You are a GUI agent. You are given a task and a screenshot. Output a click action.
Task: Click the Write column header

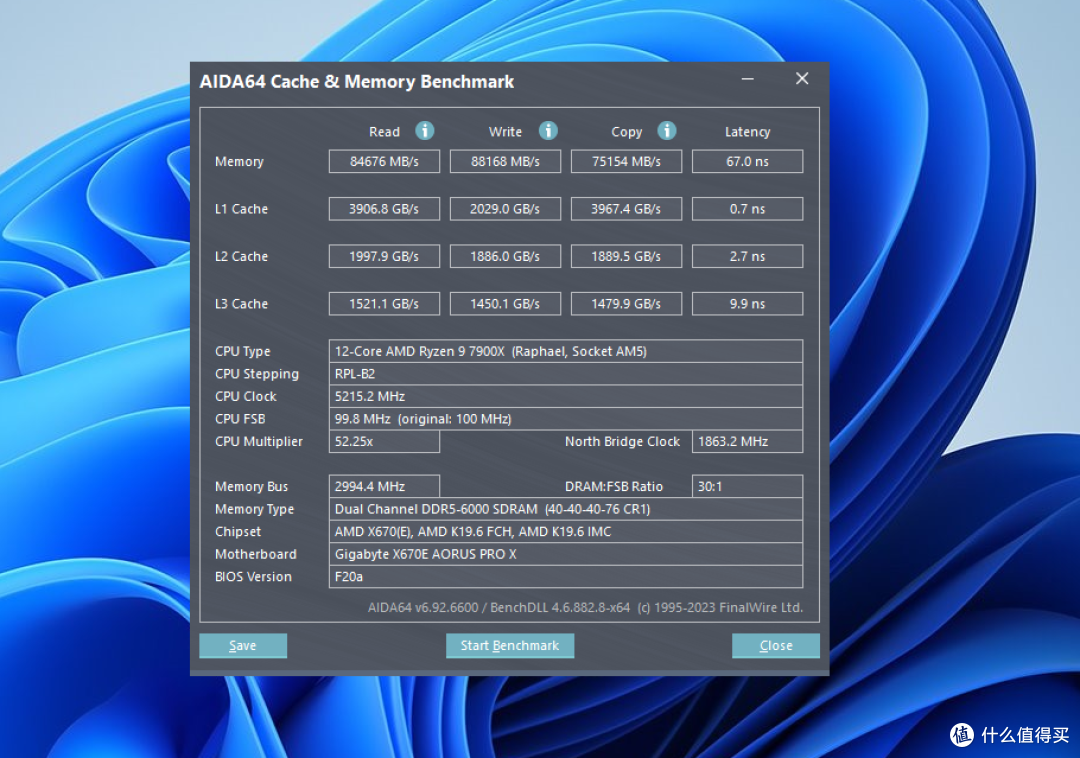[x=505, y=131]
